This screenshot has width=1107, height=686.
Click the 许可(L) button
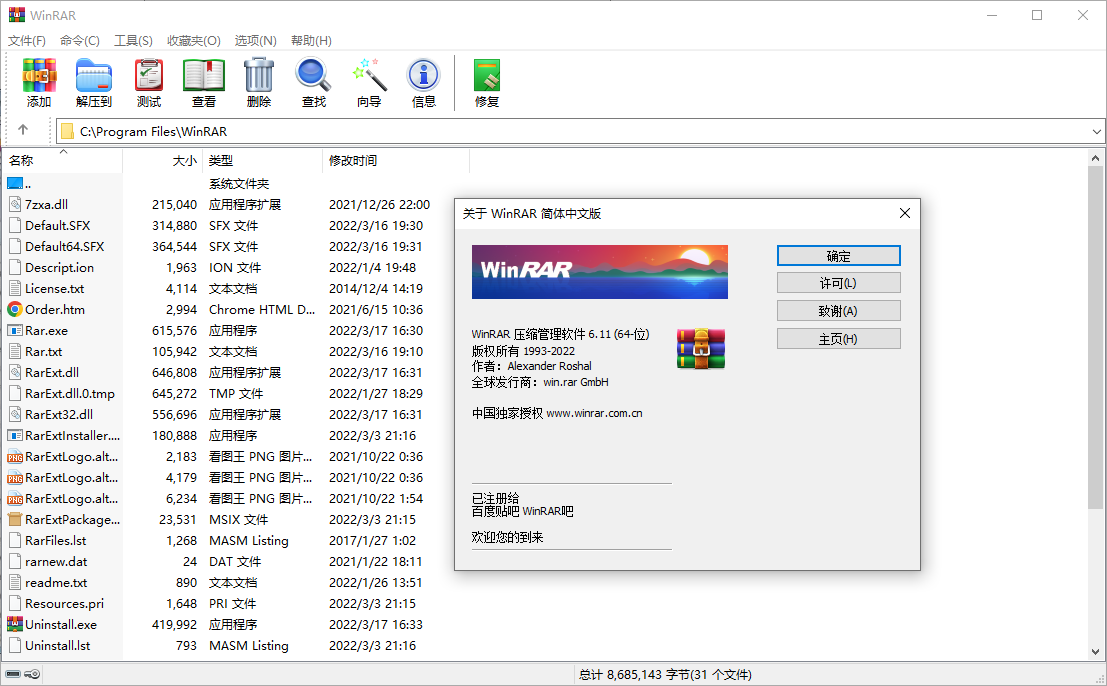(x=839, y=283)
